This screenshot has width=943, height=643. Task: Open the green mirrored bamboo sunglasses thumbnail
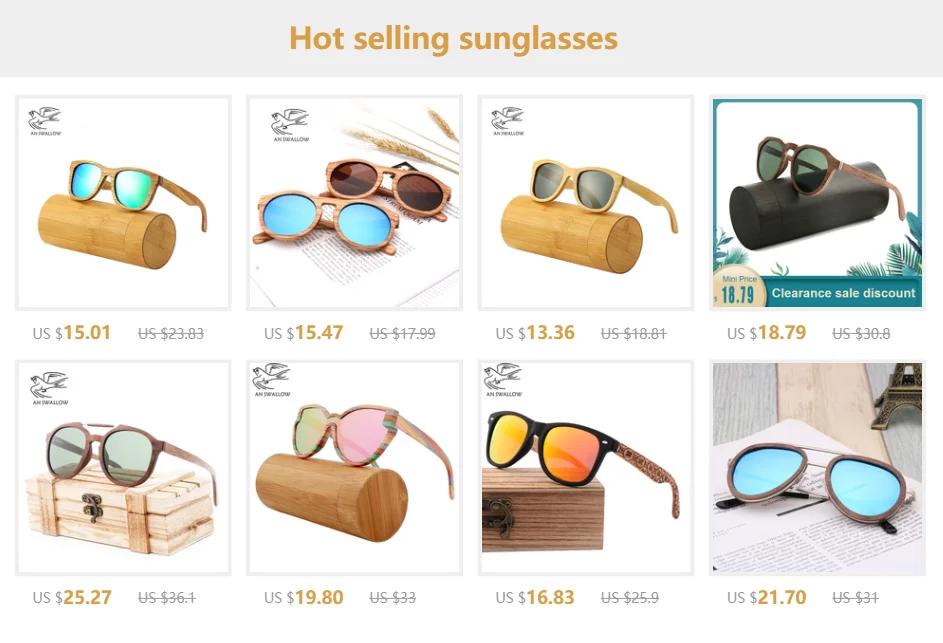(x=123, y=203)
